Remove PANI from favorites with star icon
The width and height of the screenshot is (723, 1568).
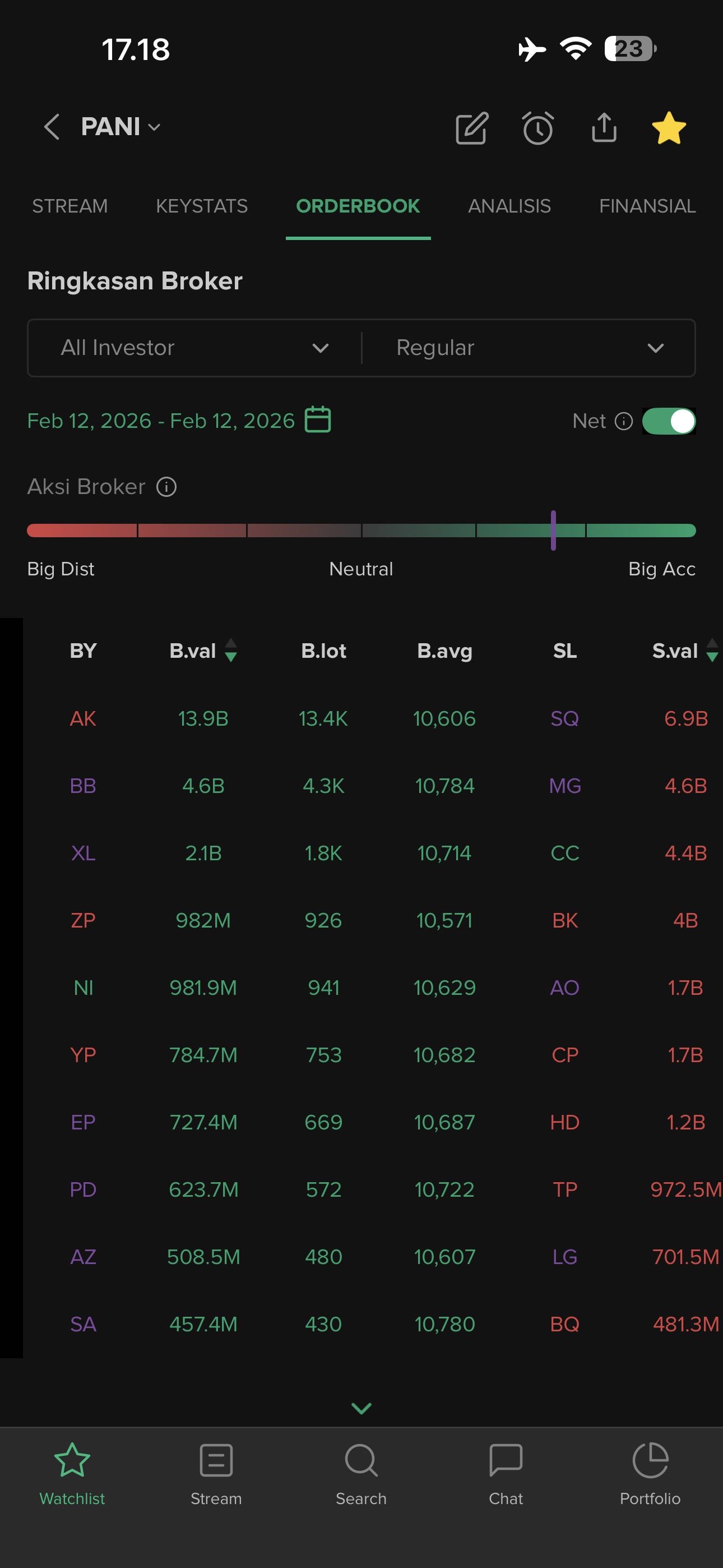[668, 128]
